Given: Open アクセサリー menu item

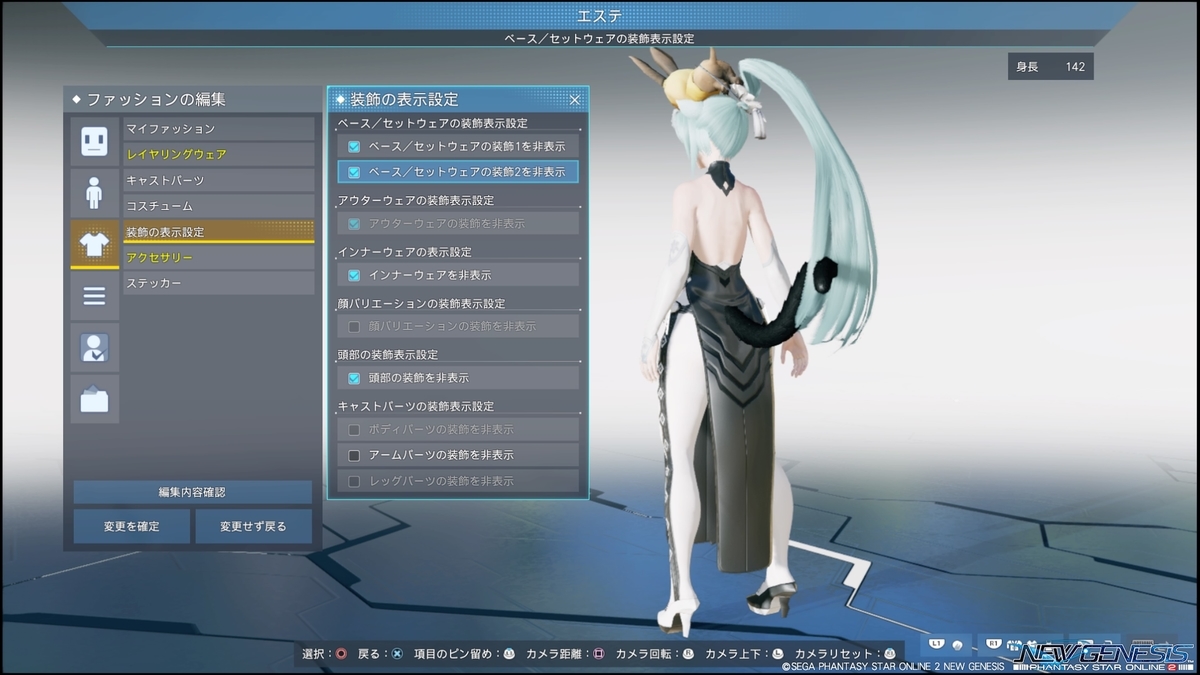Looking at the screenshot, I should [218, 258].
